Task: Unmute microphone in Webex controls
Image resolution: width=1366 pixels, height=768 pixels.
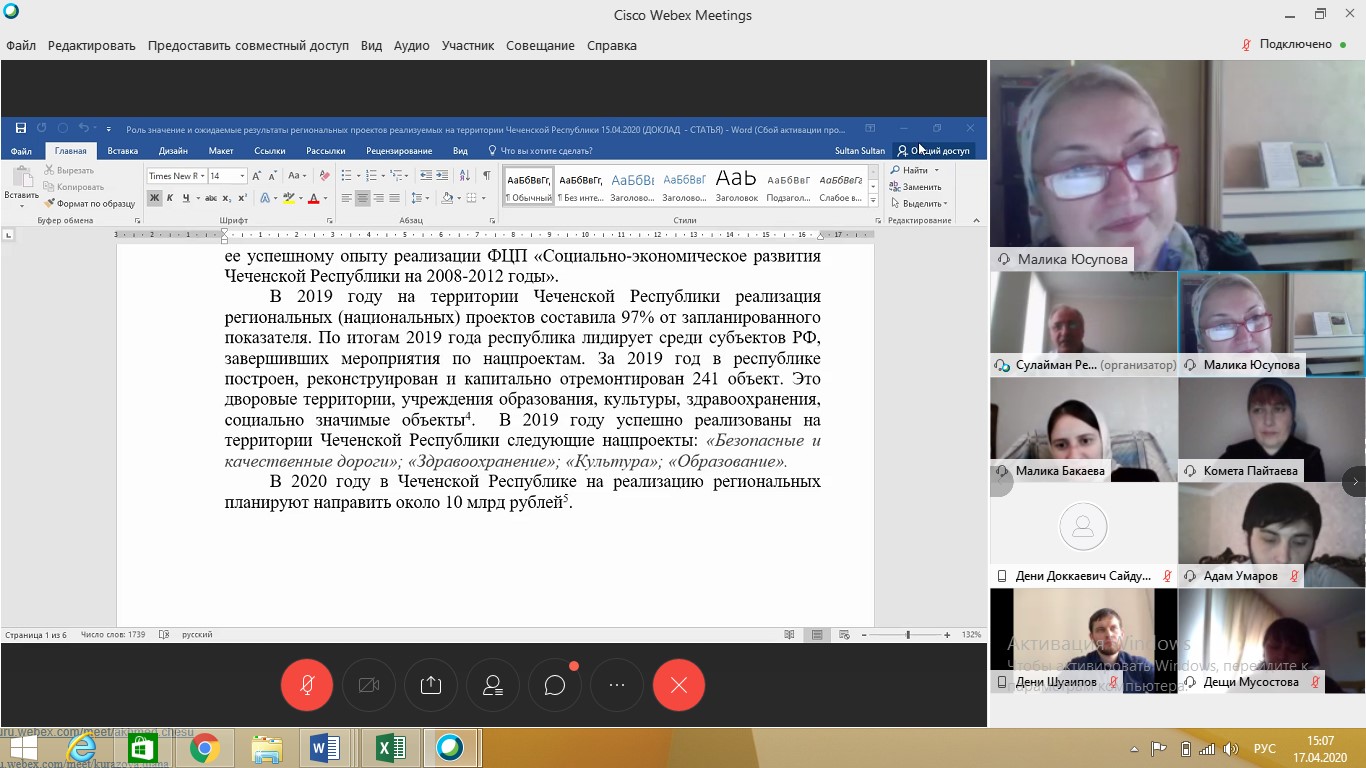Action: click(x=307, y=685)
